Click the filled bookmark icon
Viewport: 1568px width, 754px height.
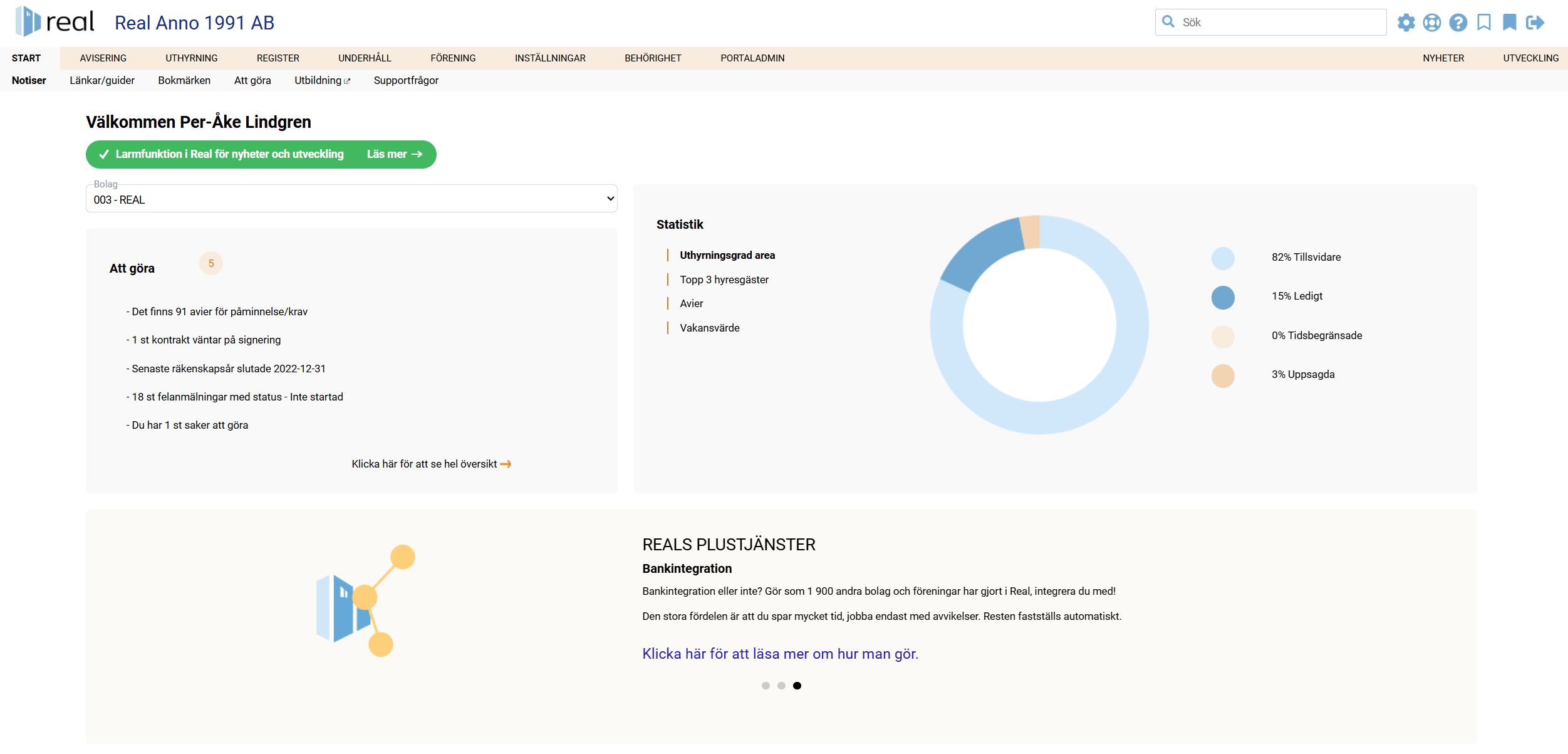(x=1509, y=23)
